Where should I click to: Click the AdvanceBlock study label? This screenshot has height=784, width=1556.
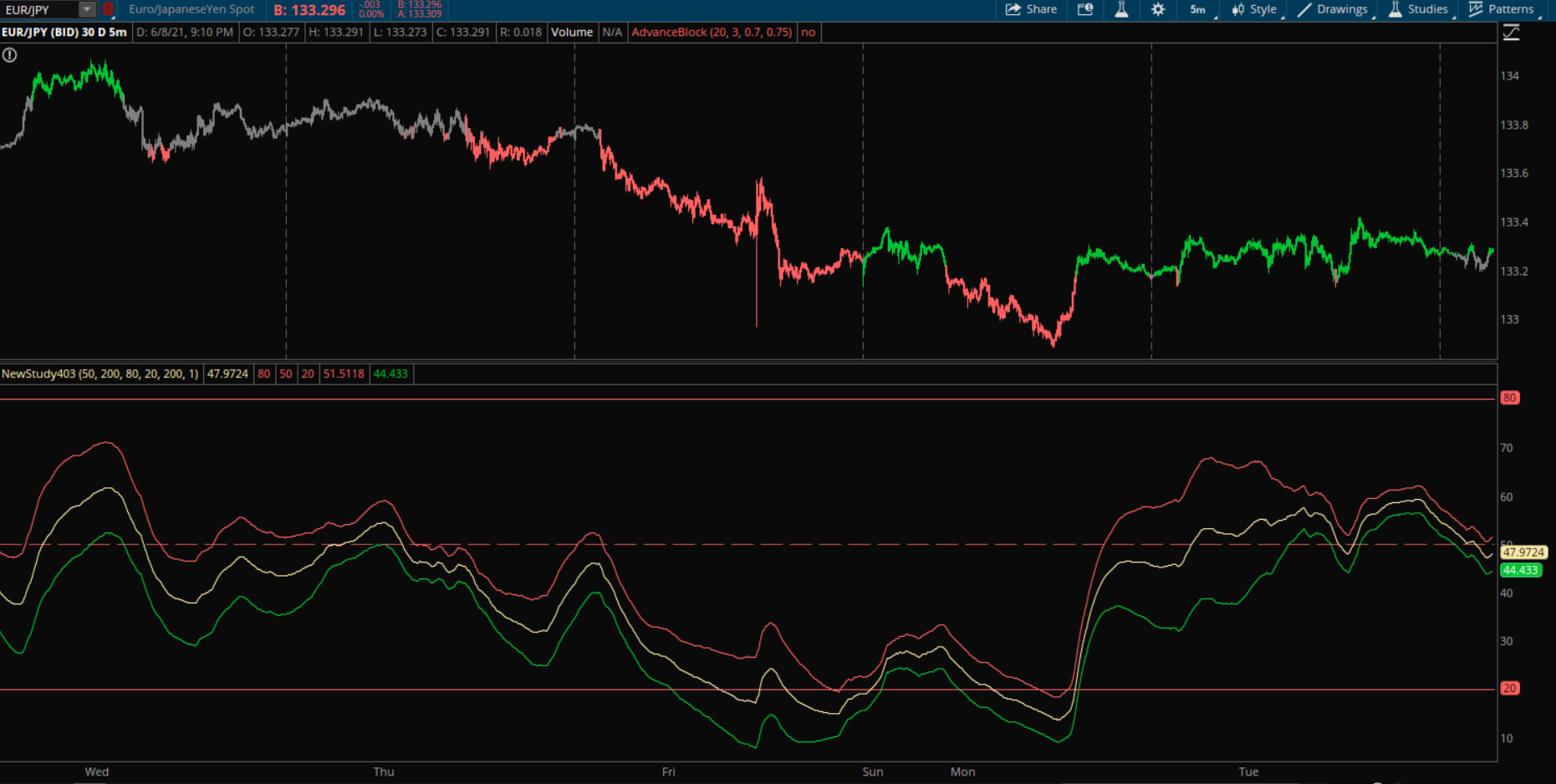tap(712, 32)
